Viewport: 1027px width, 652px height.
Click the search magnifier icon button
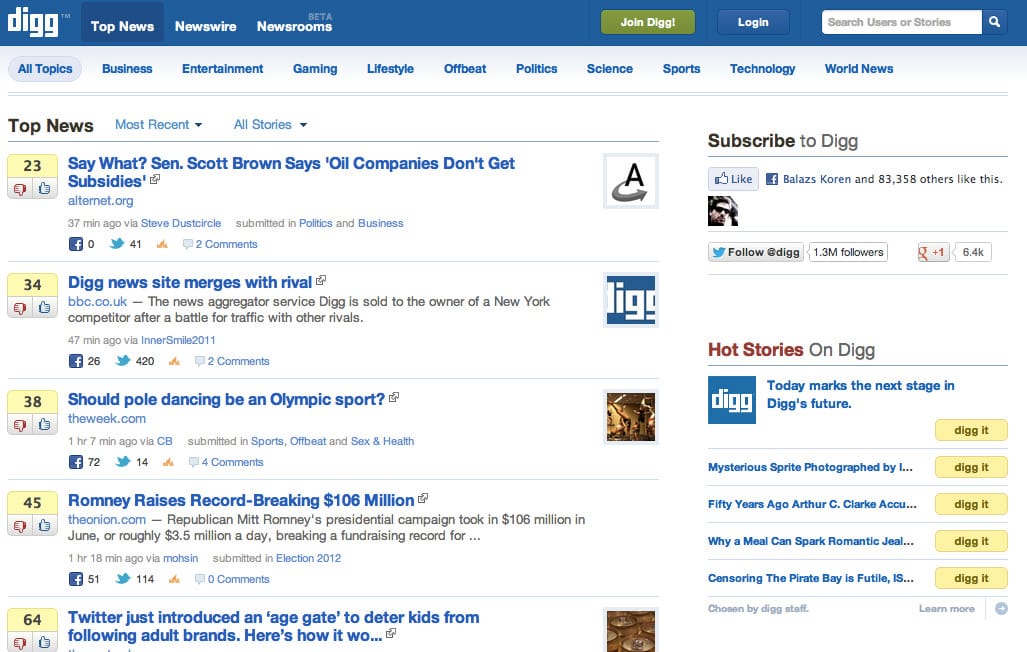[x=994, y=22]
